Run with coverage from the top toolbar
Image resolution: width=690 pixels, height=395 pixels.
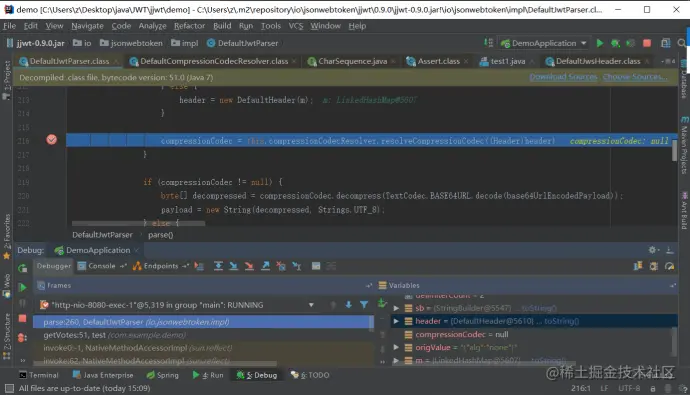tap(631, 43)
